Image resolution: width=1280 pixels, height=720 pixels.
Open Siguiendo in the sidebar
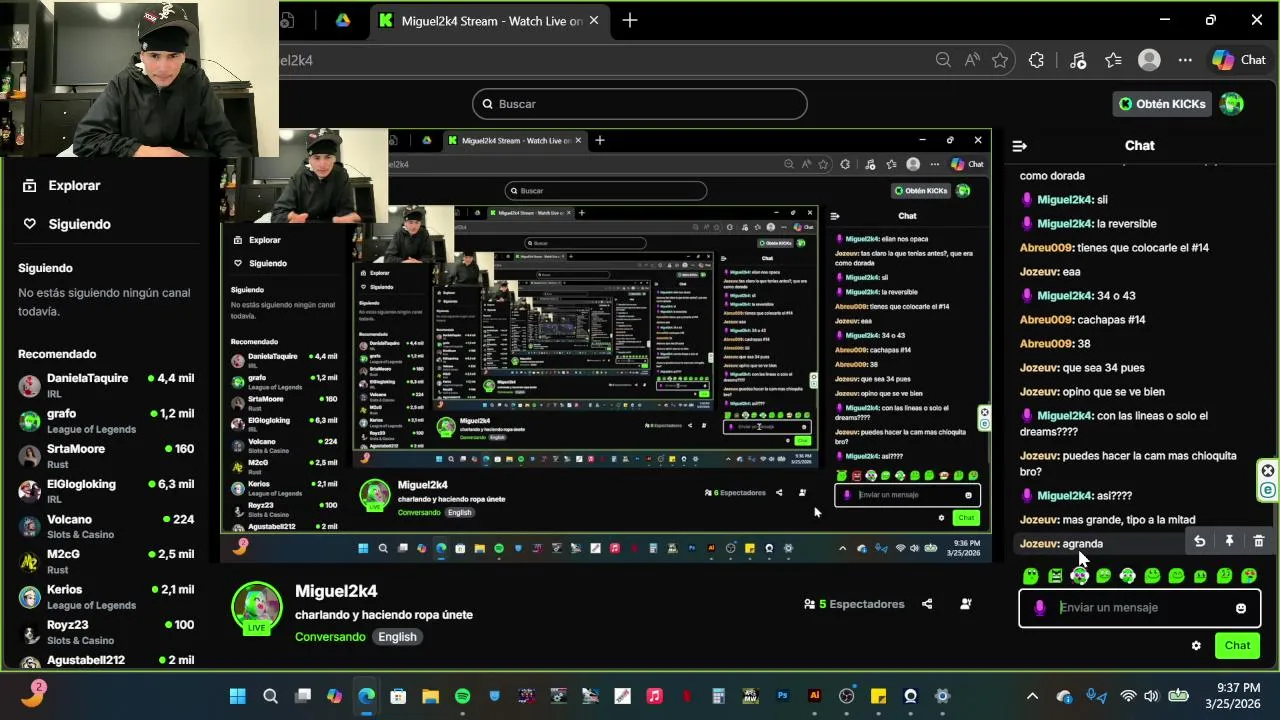[x=68, y=224]
